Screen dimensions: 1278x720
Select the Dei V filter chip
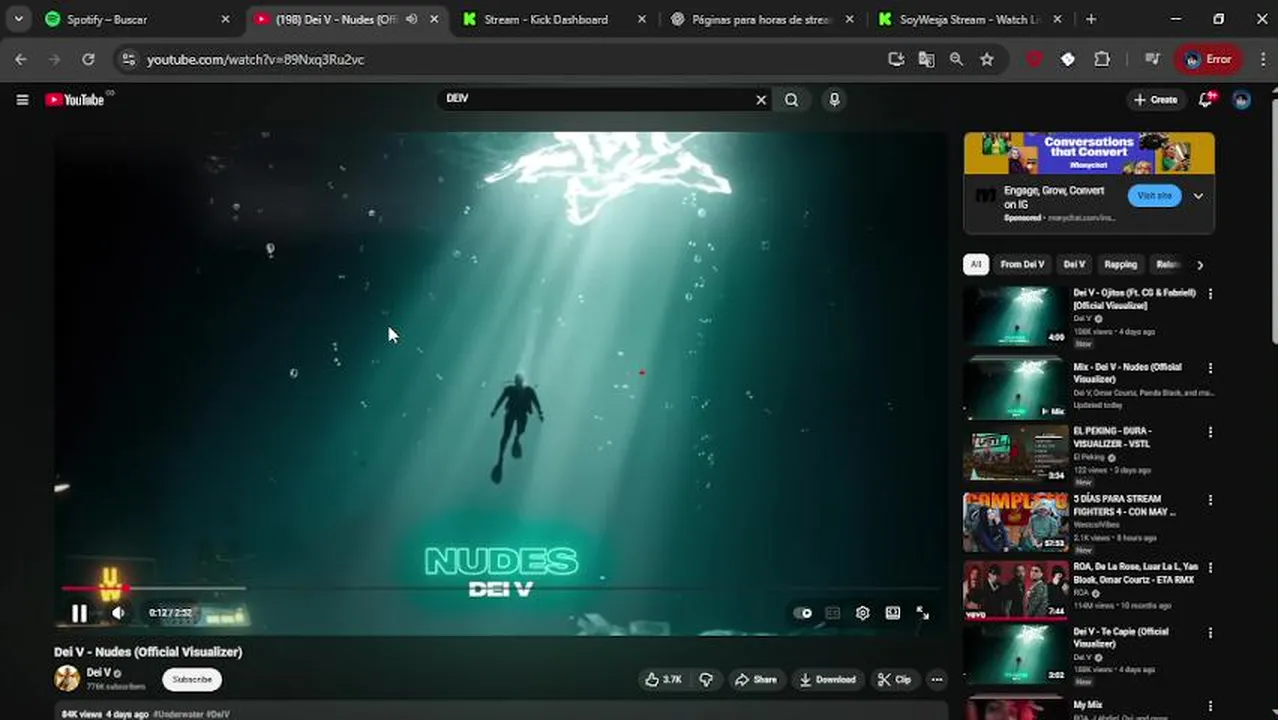coord(1074,264)
